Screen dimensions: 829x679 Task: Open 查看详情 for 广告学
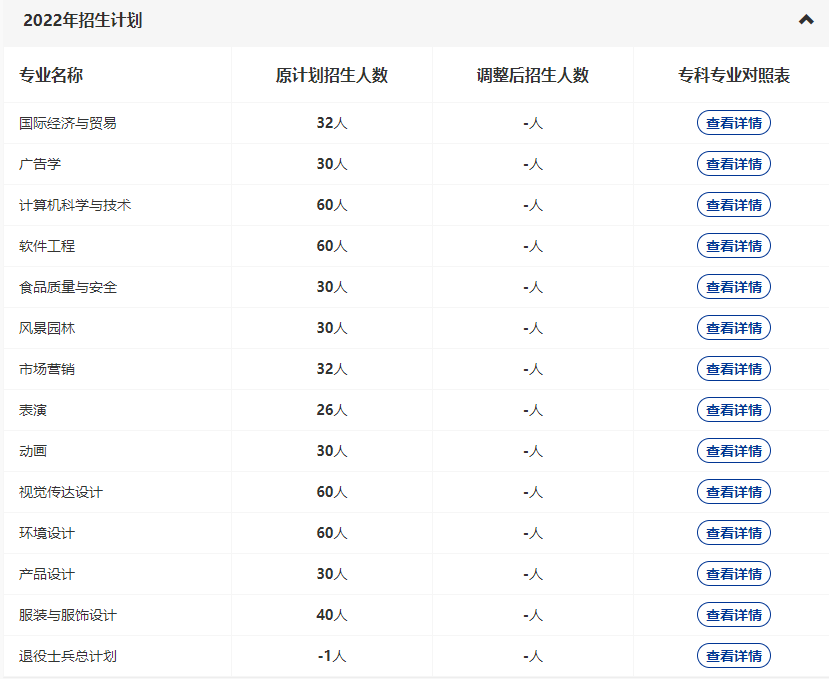tap(734, 164)
